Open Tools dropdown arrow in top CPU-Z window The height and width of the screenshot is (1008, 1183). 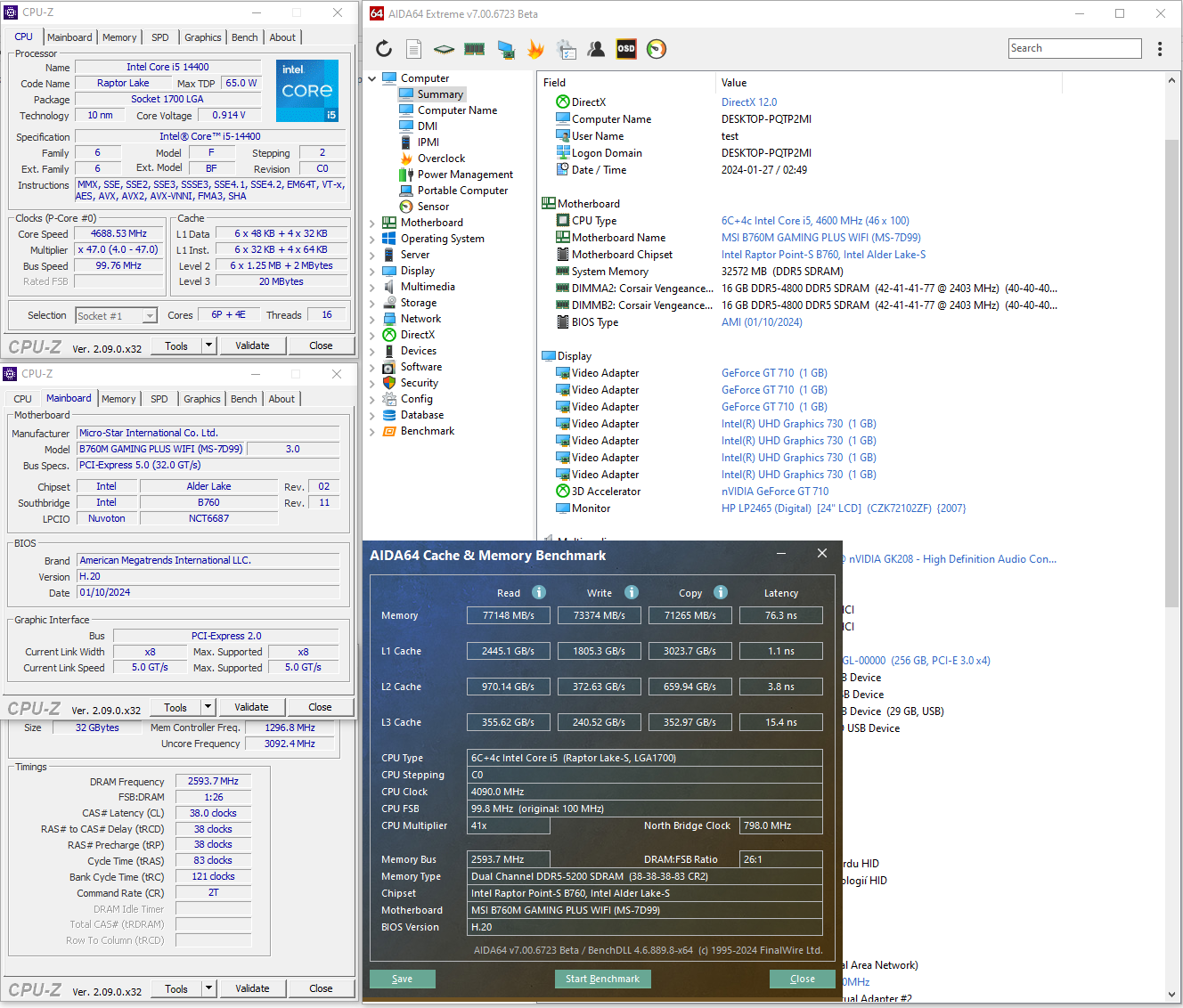pyautogui.click(x=209, y=345)
